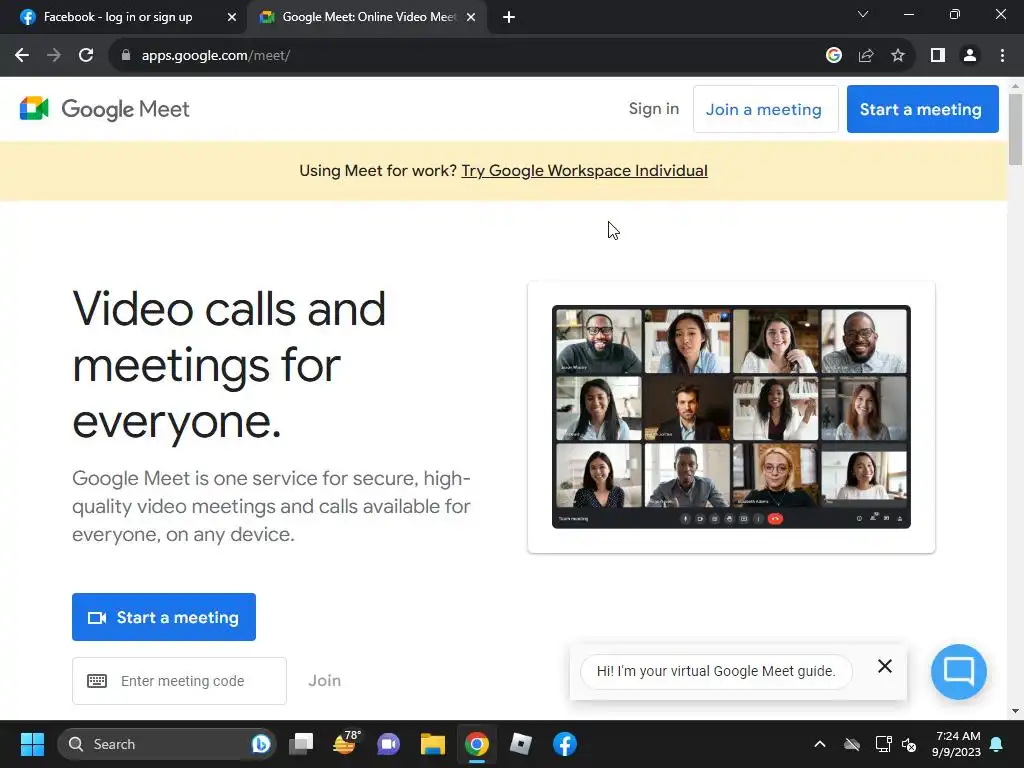The height and width of the screenshot is (768, 1024).
Task: Open File Explorer from the taskbar
Action: pos(432,744)
